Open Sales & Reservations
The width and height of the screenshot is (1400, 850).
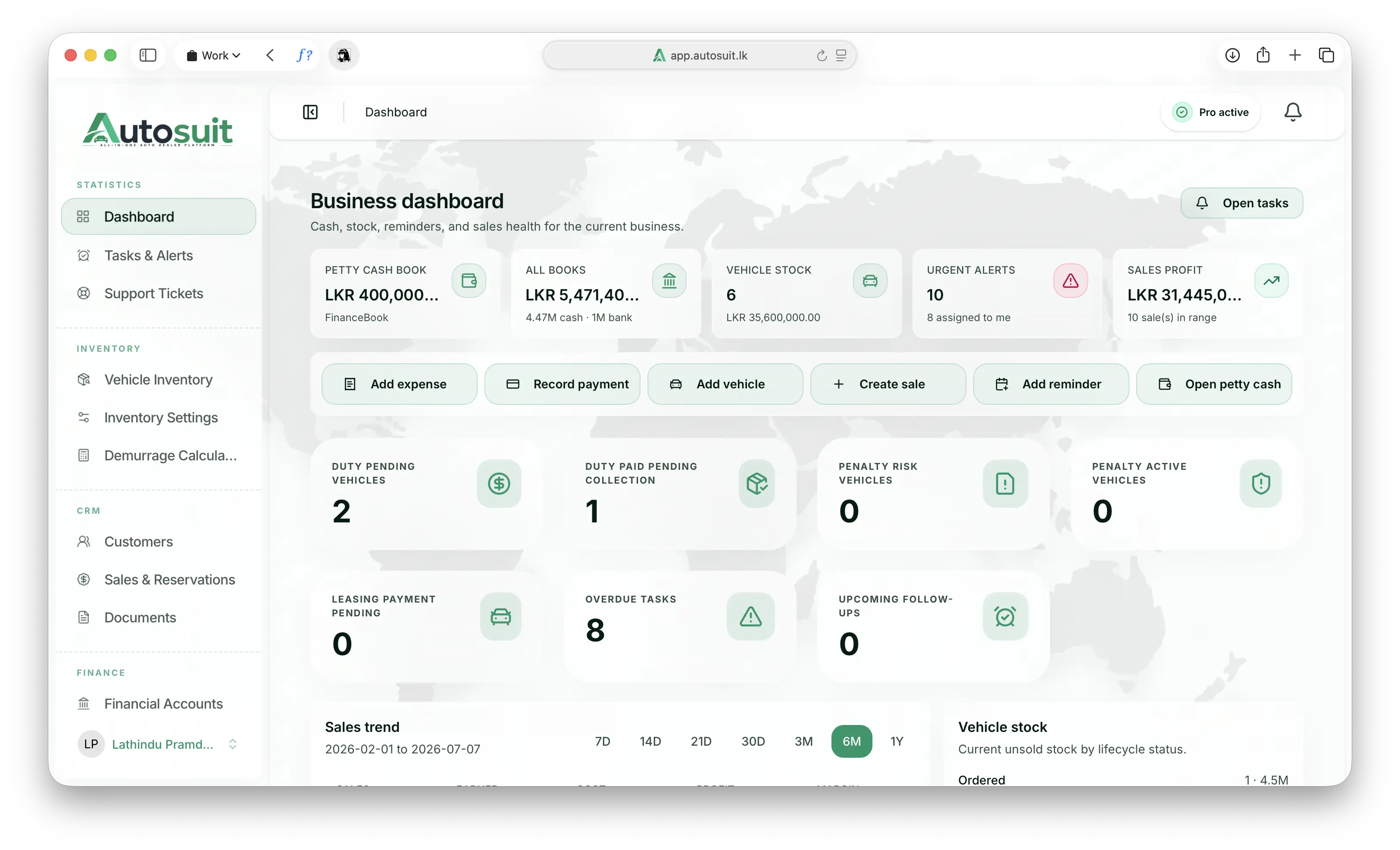pos(158,580)
